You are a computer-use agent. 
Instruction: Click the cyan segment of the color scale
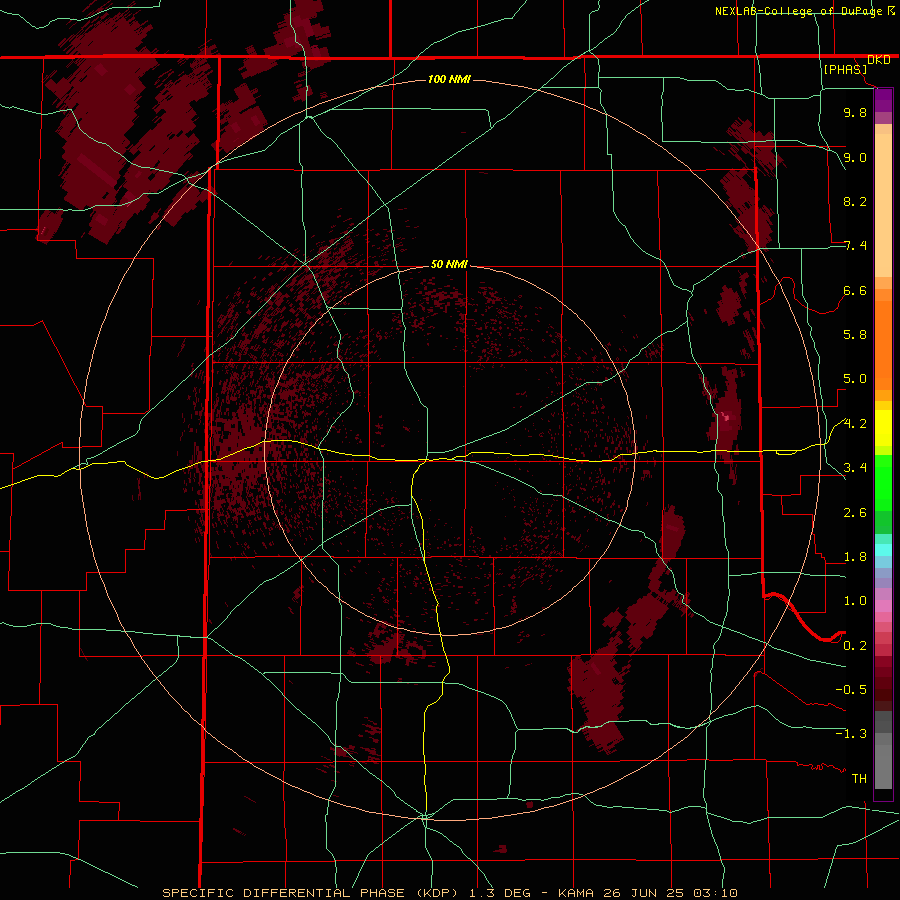point(883,550)
